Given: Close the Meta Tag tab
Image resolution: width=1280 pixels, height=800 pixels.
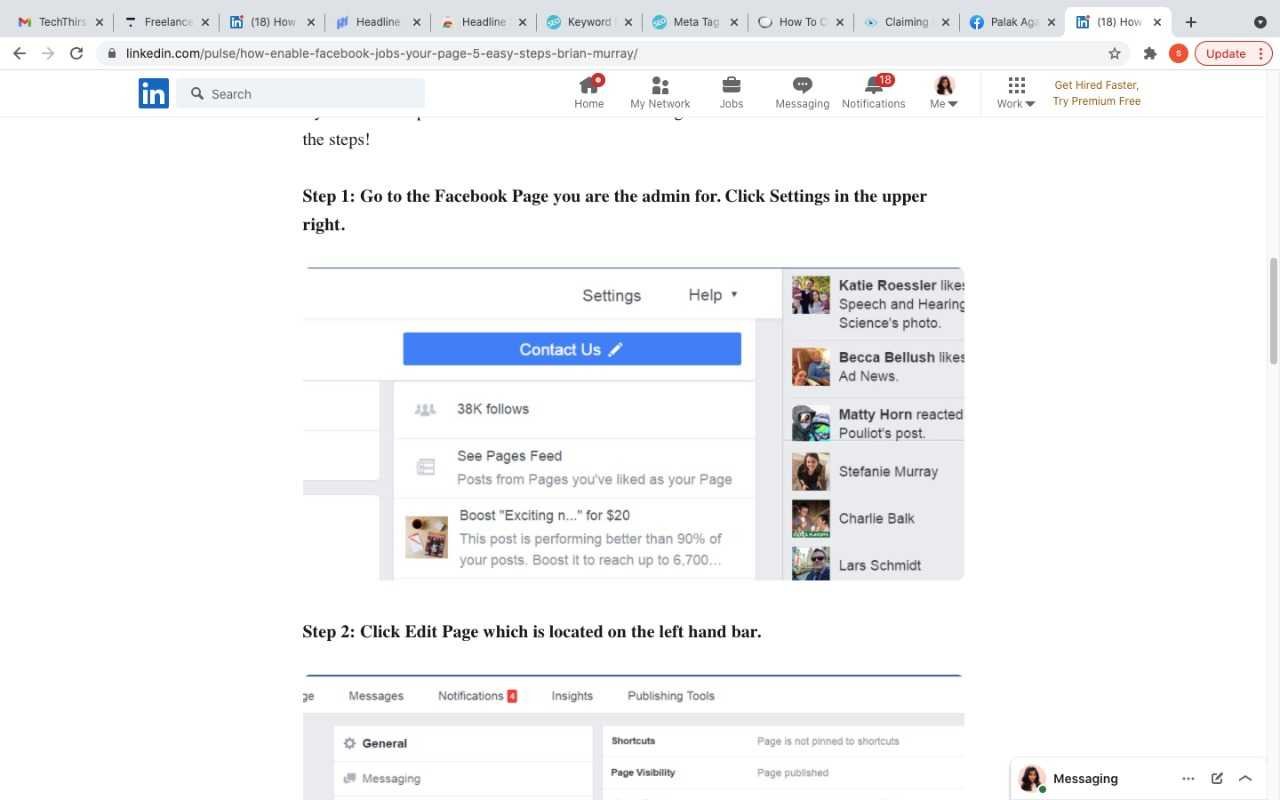Looking at the screenshot, I should [x=734, y=22].
